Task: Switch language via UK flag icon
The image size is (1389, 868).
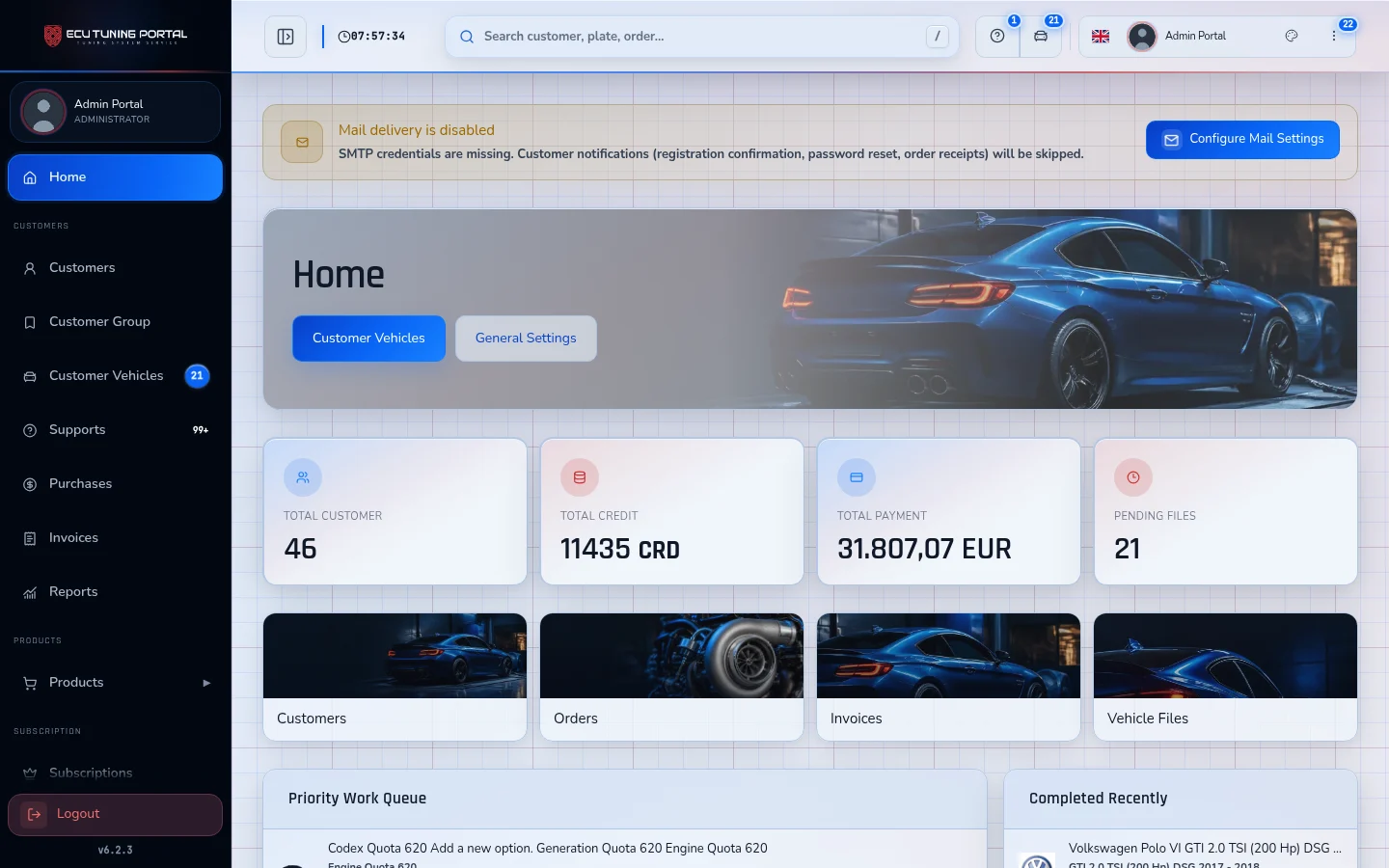Action: 1101,37
